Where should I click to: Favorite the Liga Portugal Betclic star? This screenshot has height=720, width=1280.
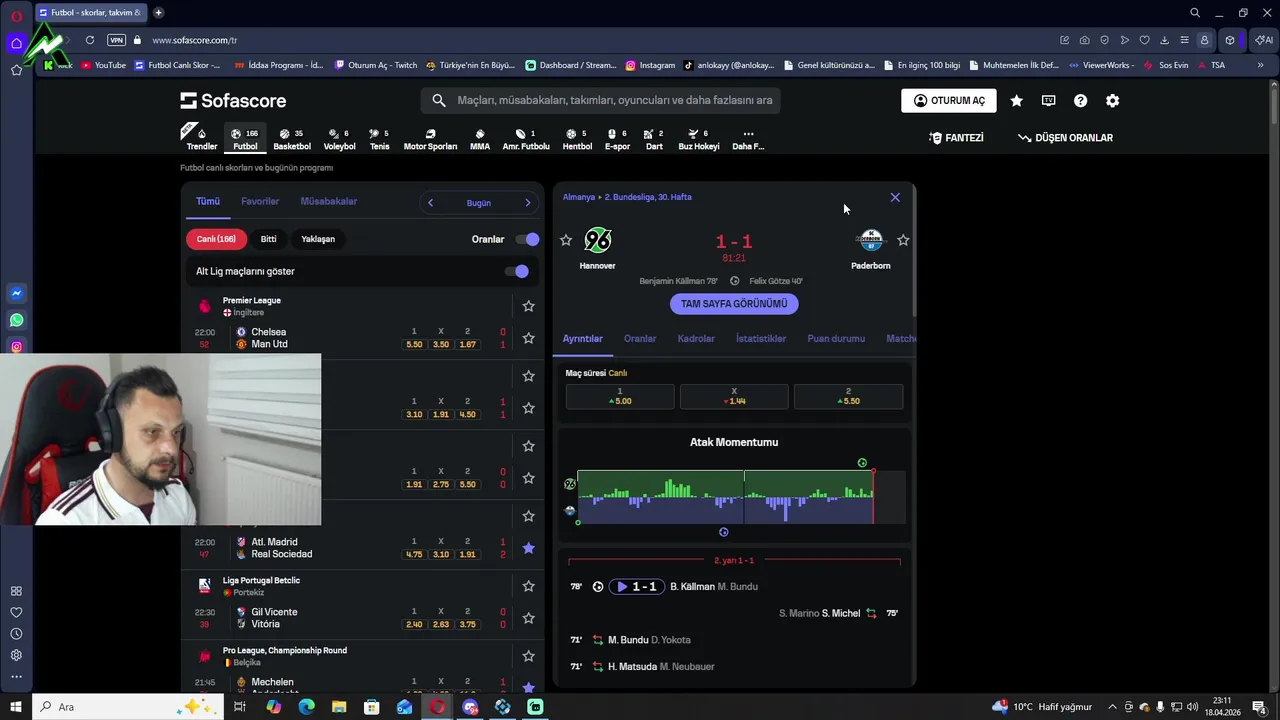[528, 586]
